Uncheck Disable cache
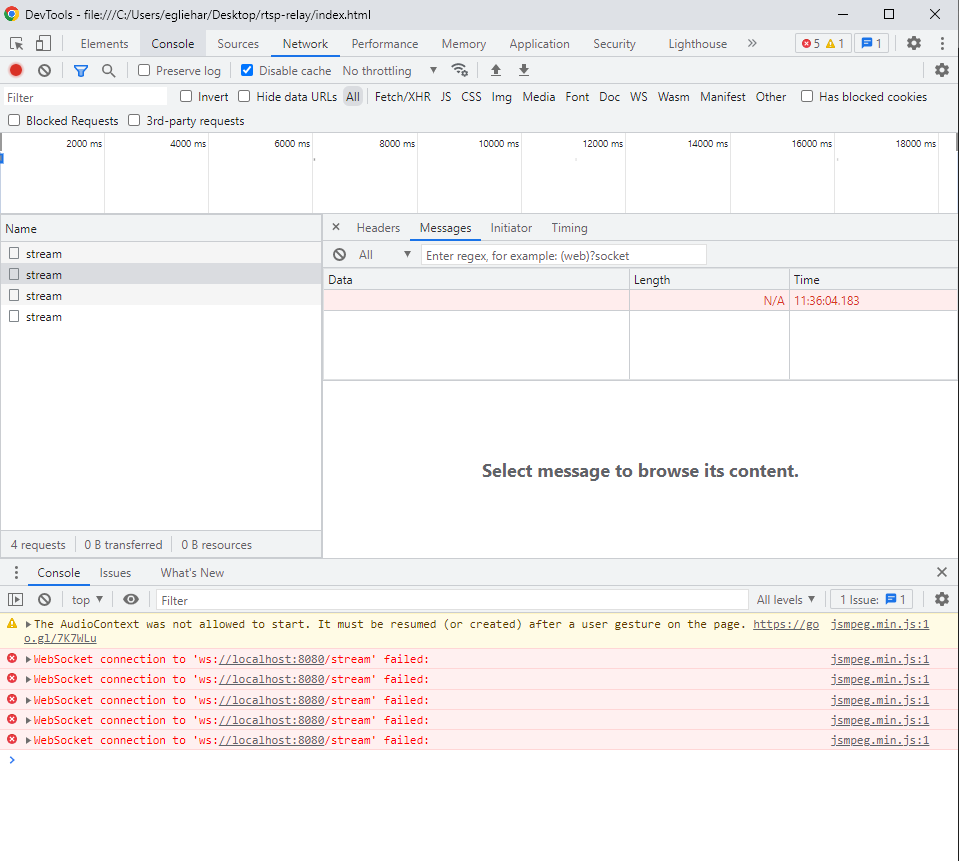This screenshot has height=861, width=959. (x=245, y=70)
